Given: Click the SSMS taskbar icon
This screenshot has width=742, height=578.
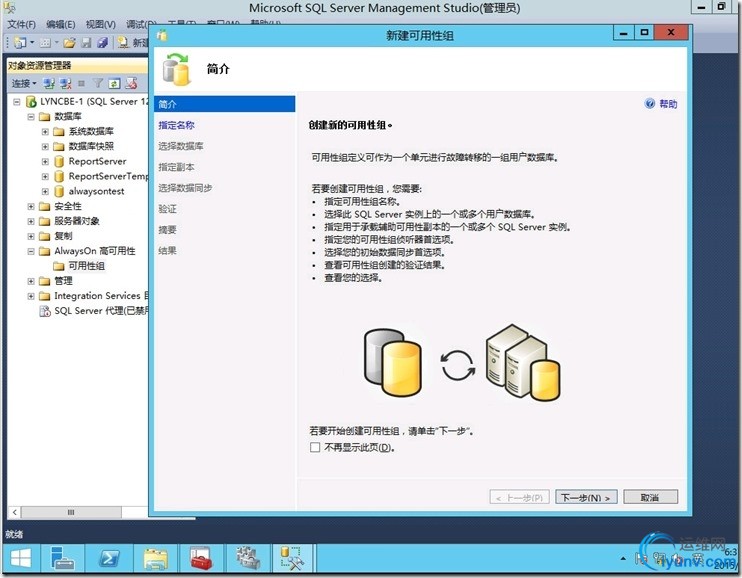Looking at the screenshot, I should click(x=292, y=559).
